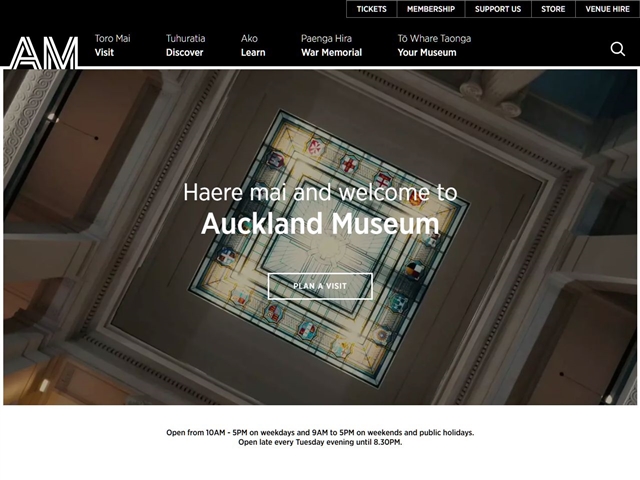Click the weekday opening hours text line
Image resolution: width=640 pixels, height=480 pixels.
point(320,433)
